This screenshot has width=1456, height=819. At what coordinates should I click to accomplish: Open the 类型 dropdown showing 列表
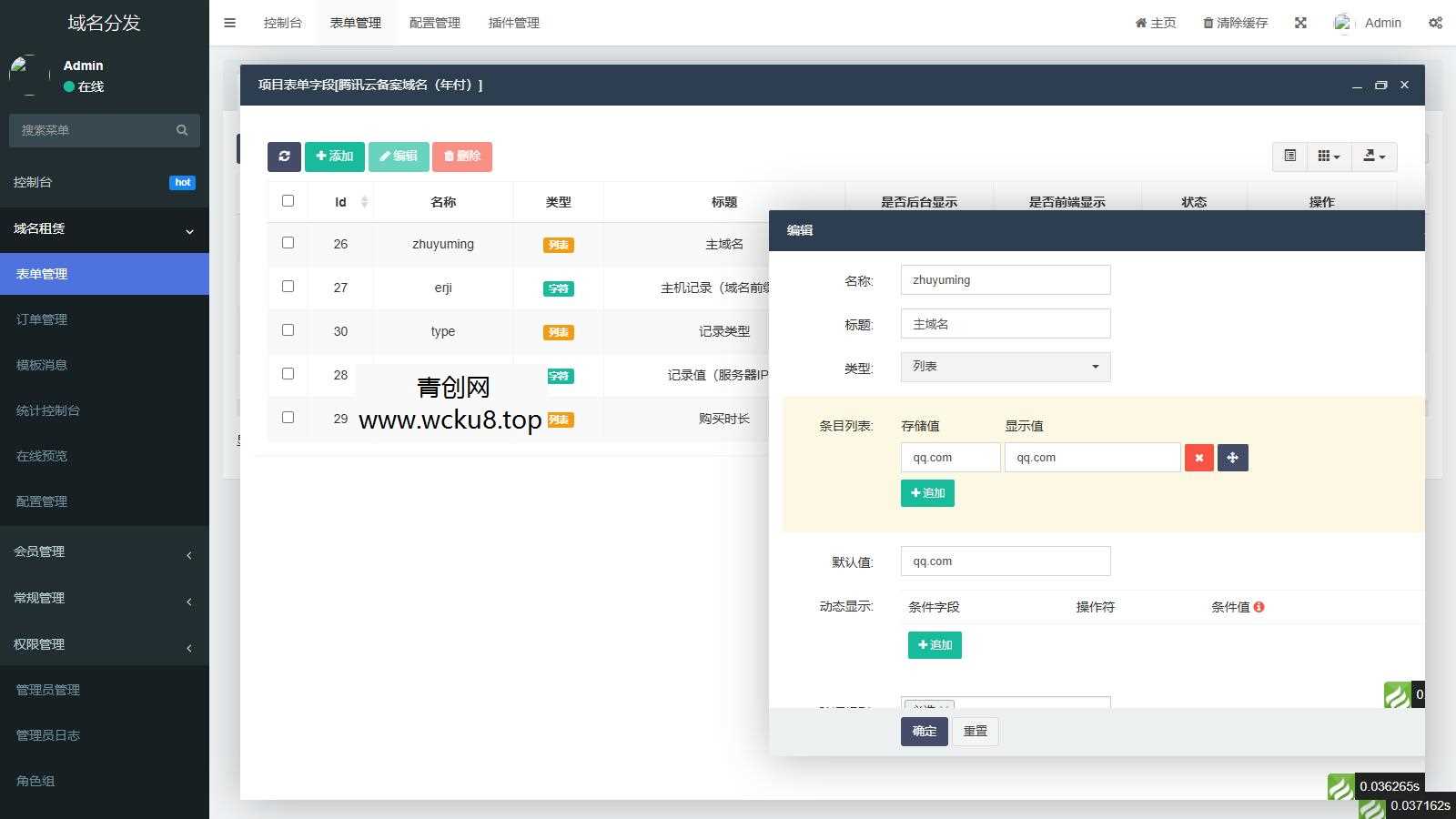(x=1005, y=367)
